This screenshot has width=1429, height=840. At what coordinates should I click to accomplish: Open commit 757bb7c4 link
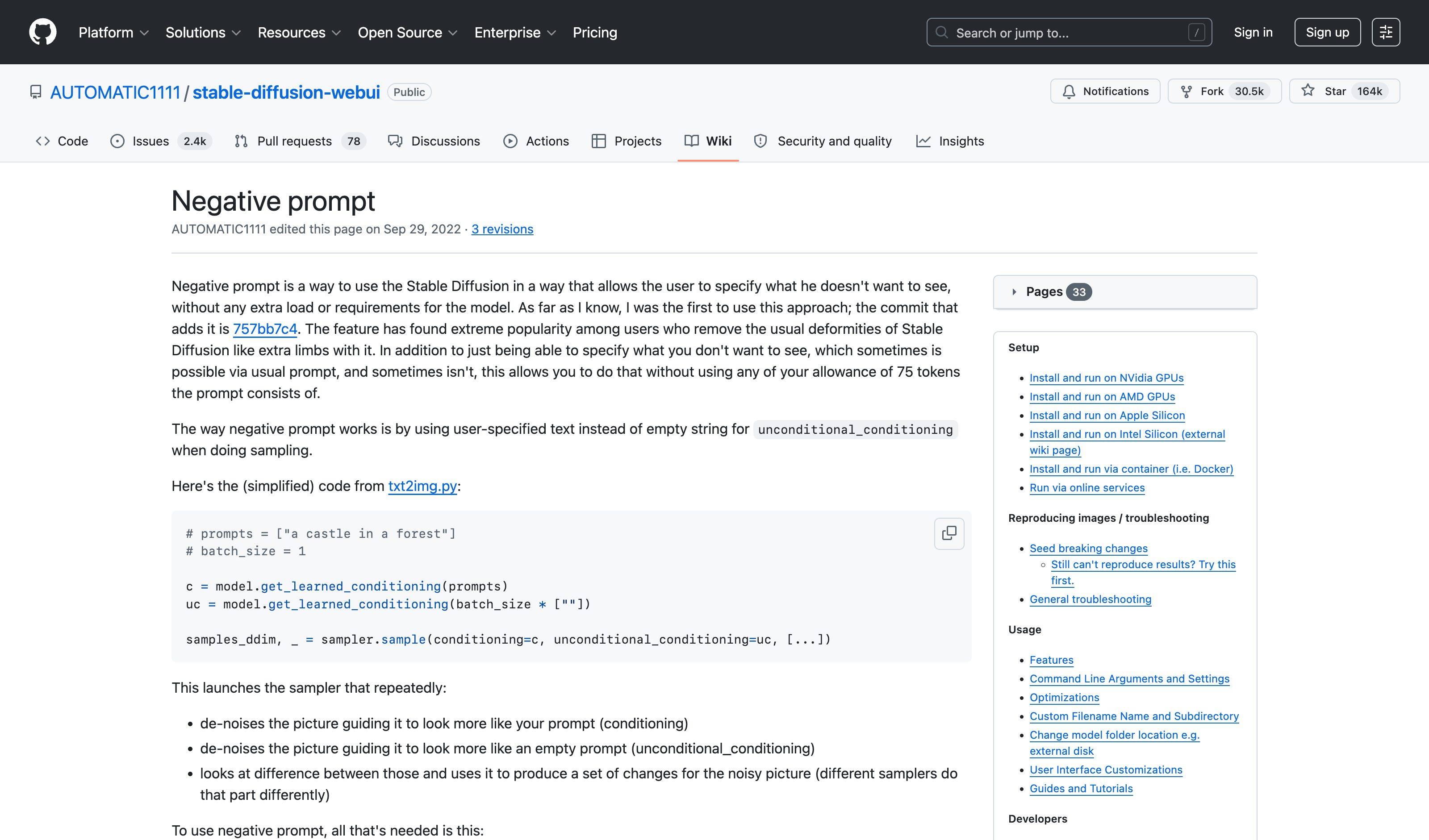tap(265, 329)
